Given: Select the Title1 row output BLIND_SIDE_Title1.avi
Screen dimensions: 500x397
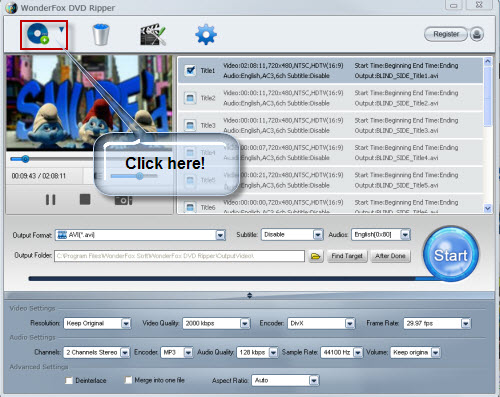Looking at the screenshot, I should 396,76.
